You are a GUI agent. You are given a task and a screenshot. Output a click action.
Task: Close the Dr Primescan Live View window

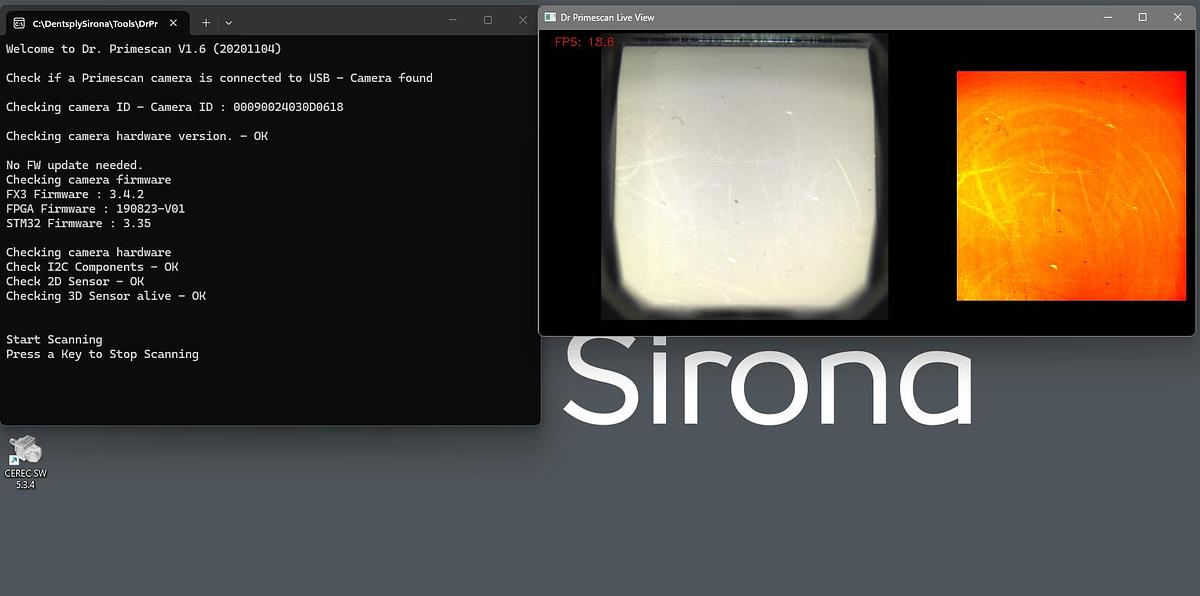pyautogui.click(x=1177, y=17)
